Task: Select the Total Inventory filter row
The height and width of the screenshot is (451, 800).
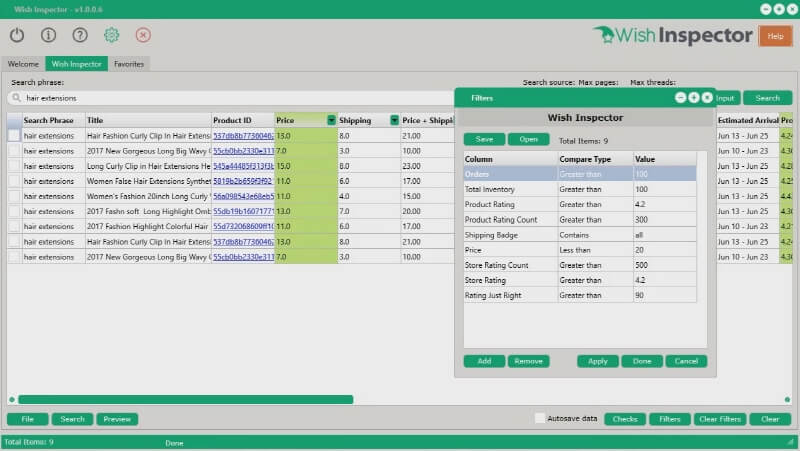Action: click(x=580, y=189)
